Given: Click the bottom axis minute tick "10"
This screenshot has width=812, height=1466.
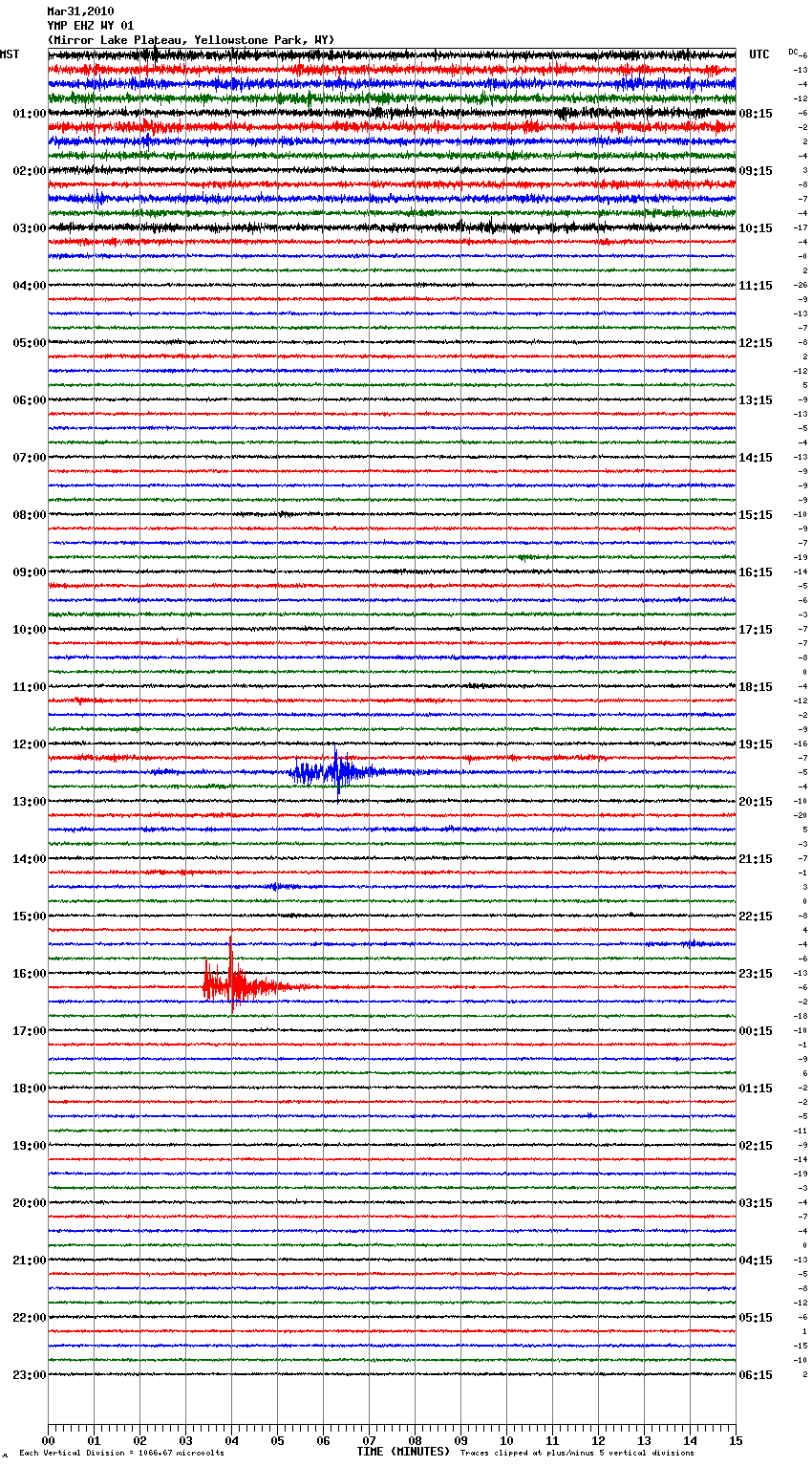Looking at the screenshot, I should pyautogui.click(x=506, y=1440).
